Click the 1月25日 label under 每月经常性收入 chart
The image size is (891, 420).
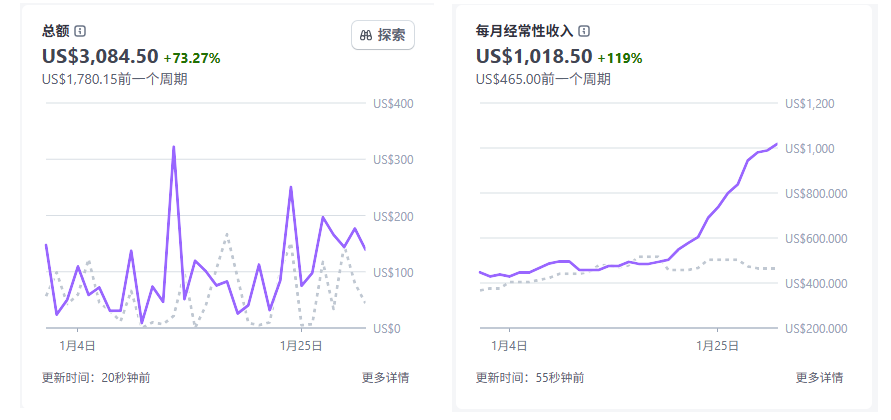click(x=718, y=346)
